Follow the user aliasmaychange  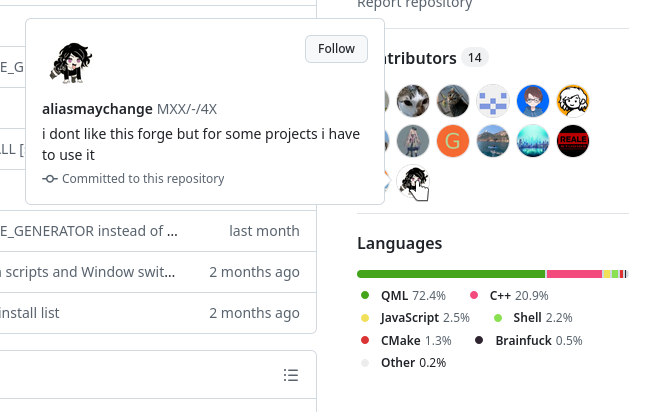(336, 49)
